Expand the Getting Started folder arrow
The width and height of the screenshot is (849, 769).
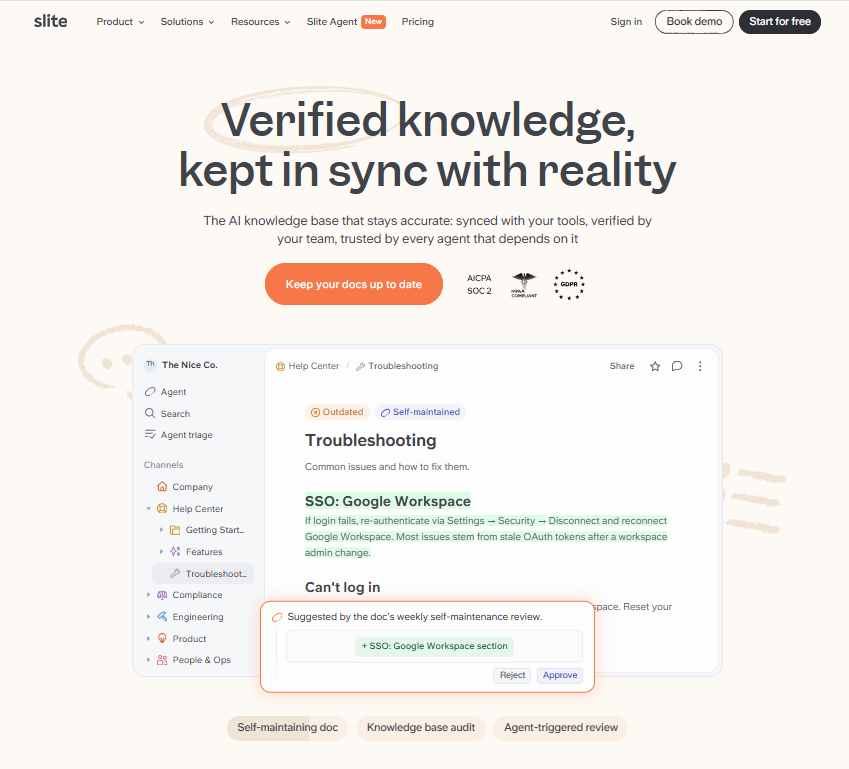(161, 530)
